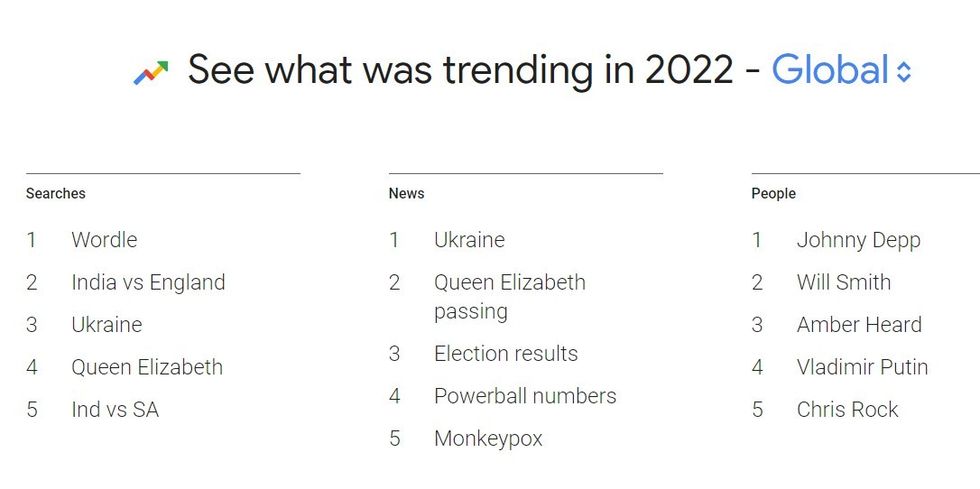Open Powerball numbers news trend
This screenshot has width=980, height=489.
coord(525,396)
